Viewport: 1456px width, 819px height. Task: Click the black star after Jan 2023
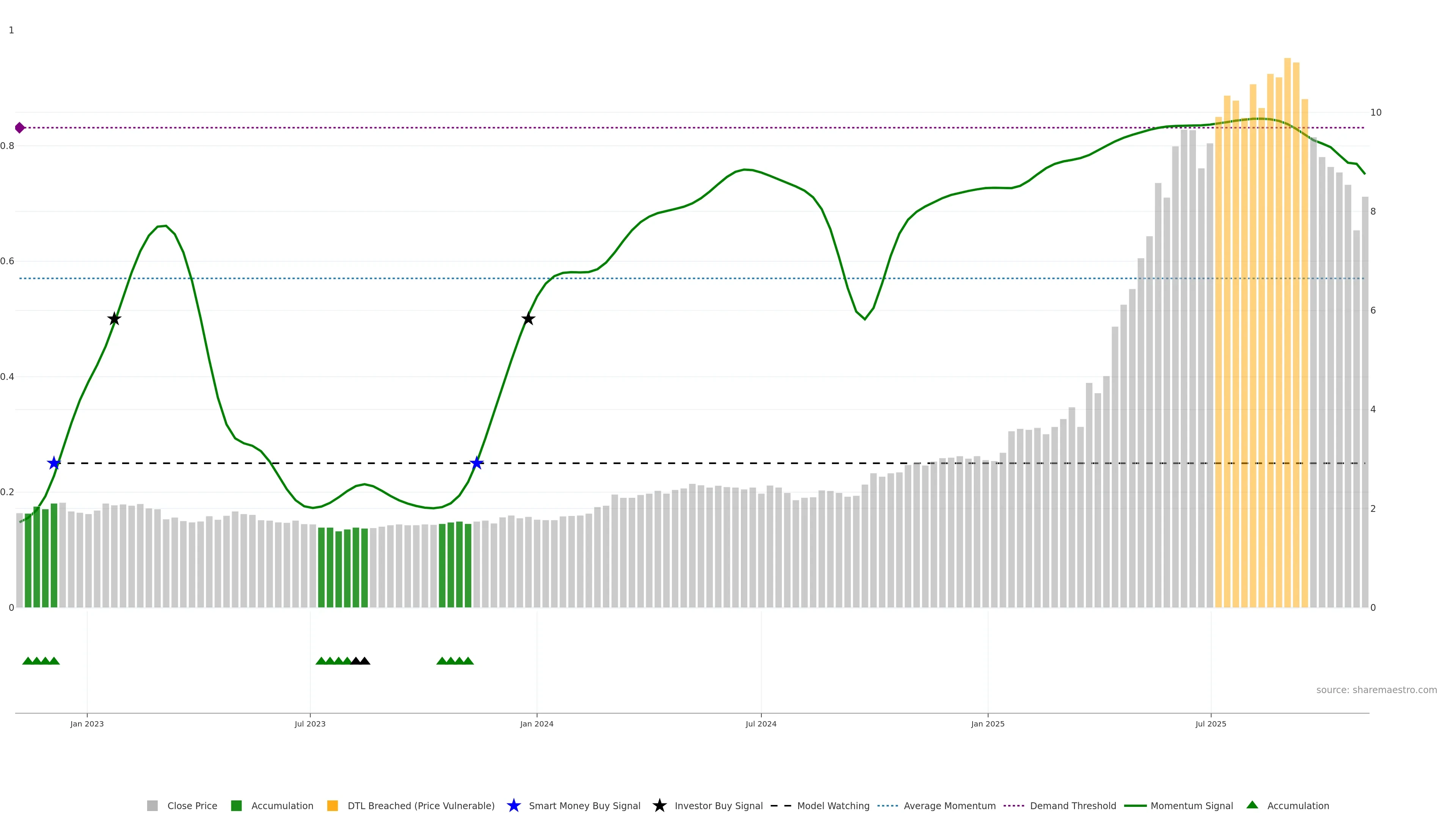coord(114,319)
